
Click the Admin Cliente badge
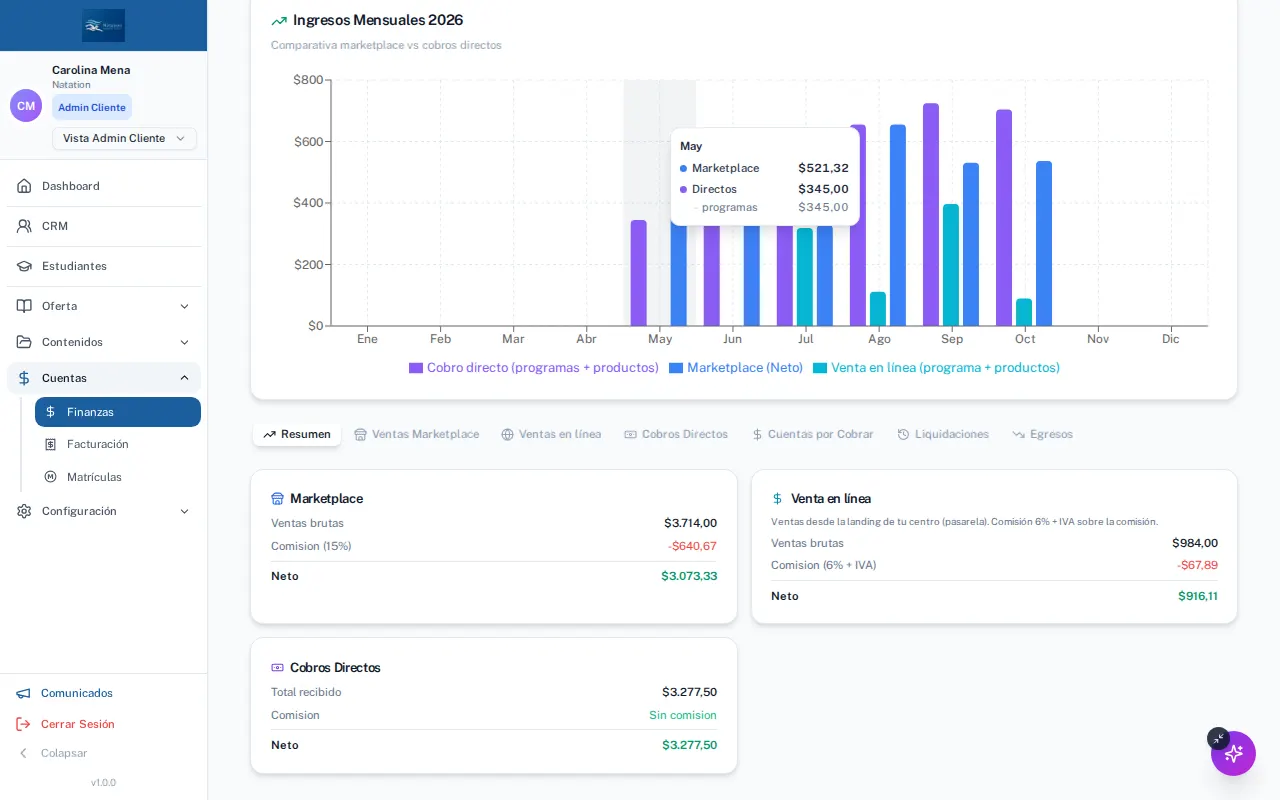coord(92,107)
